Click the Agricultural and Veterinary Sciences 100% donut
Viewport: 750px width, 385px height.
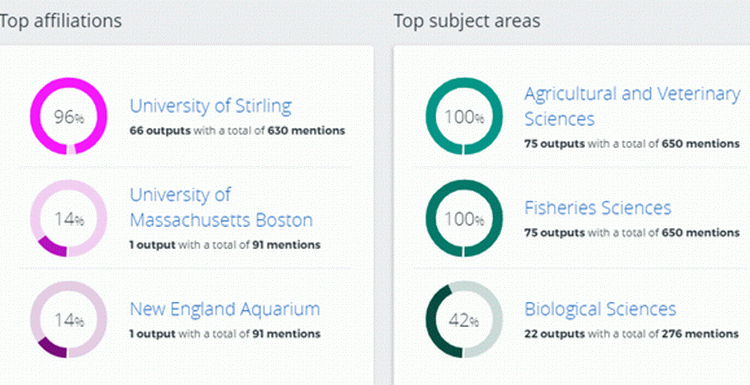[464, 116]
